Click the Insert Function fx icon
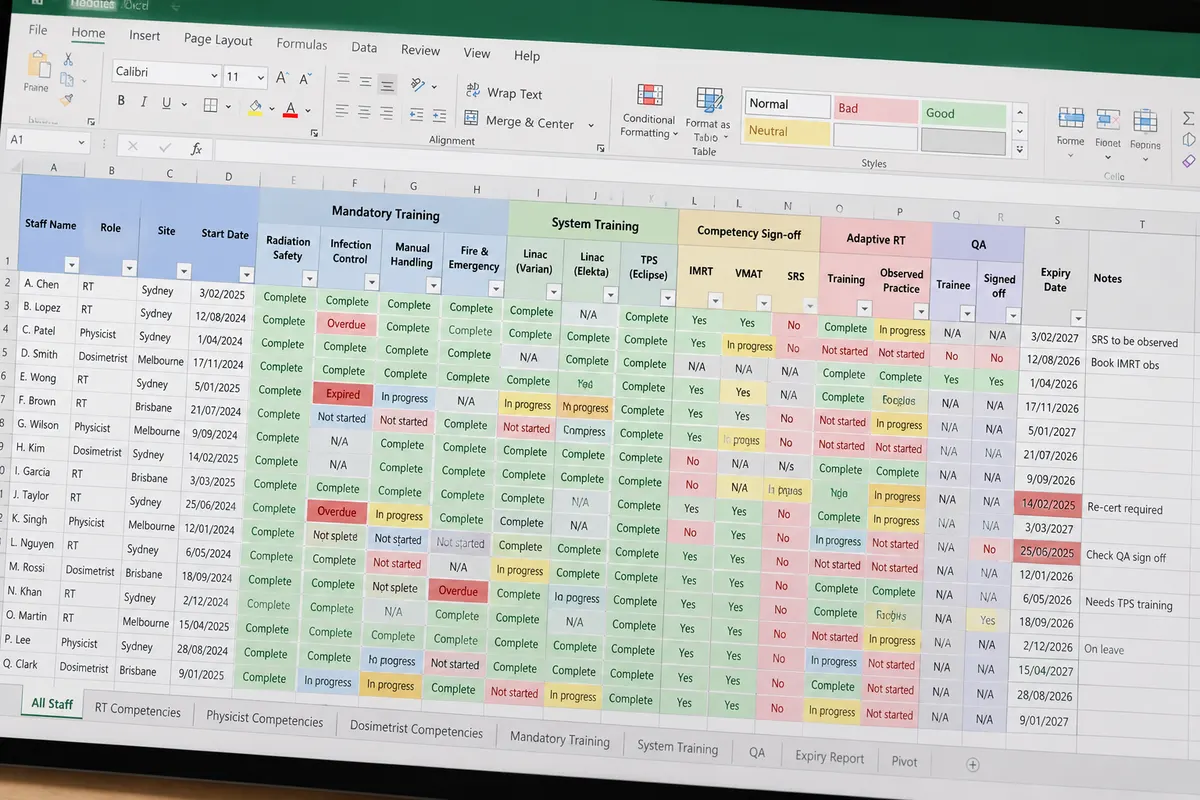This screenshot has height=800, width=1200. click(x=196, y=149)
